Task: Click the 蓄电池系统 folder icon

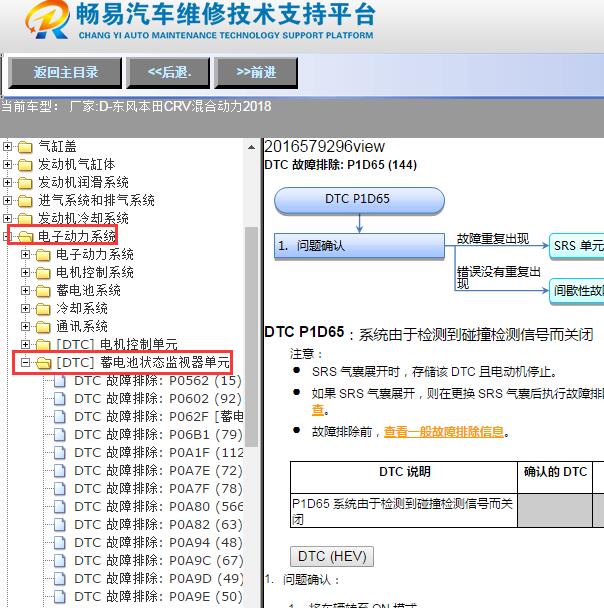Action: coord(43,291)
